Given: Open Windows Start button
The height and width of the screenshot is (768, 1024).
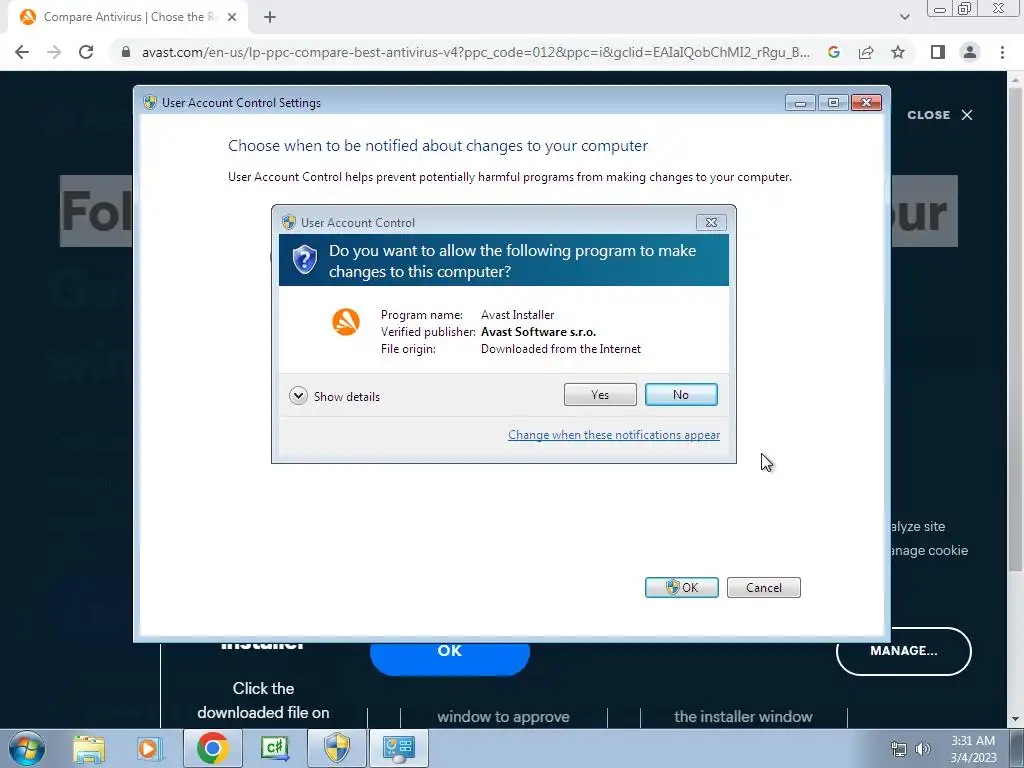Looking at the screenshot, I should (26, 748).
